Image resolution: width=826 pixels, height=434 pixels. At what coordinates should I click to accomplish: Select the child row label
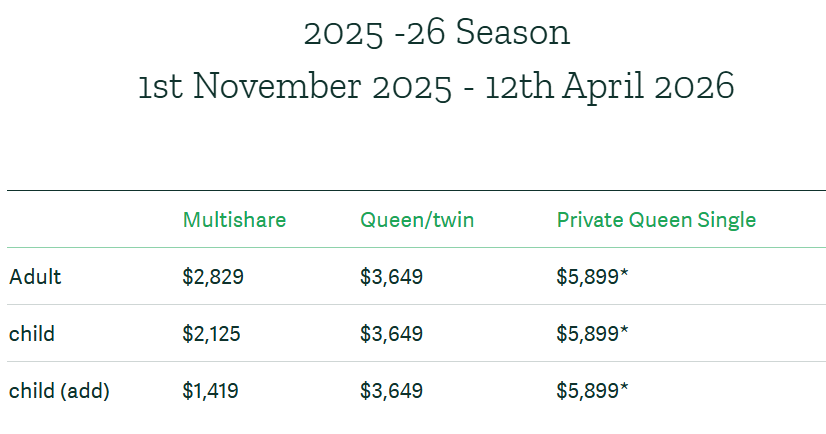32,333
